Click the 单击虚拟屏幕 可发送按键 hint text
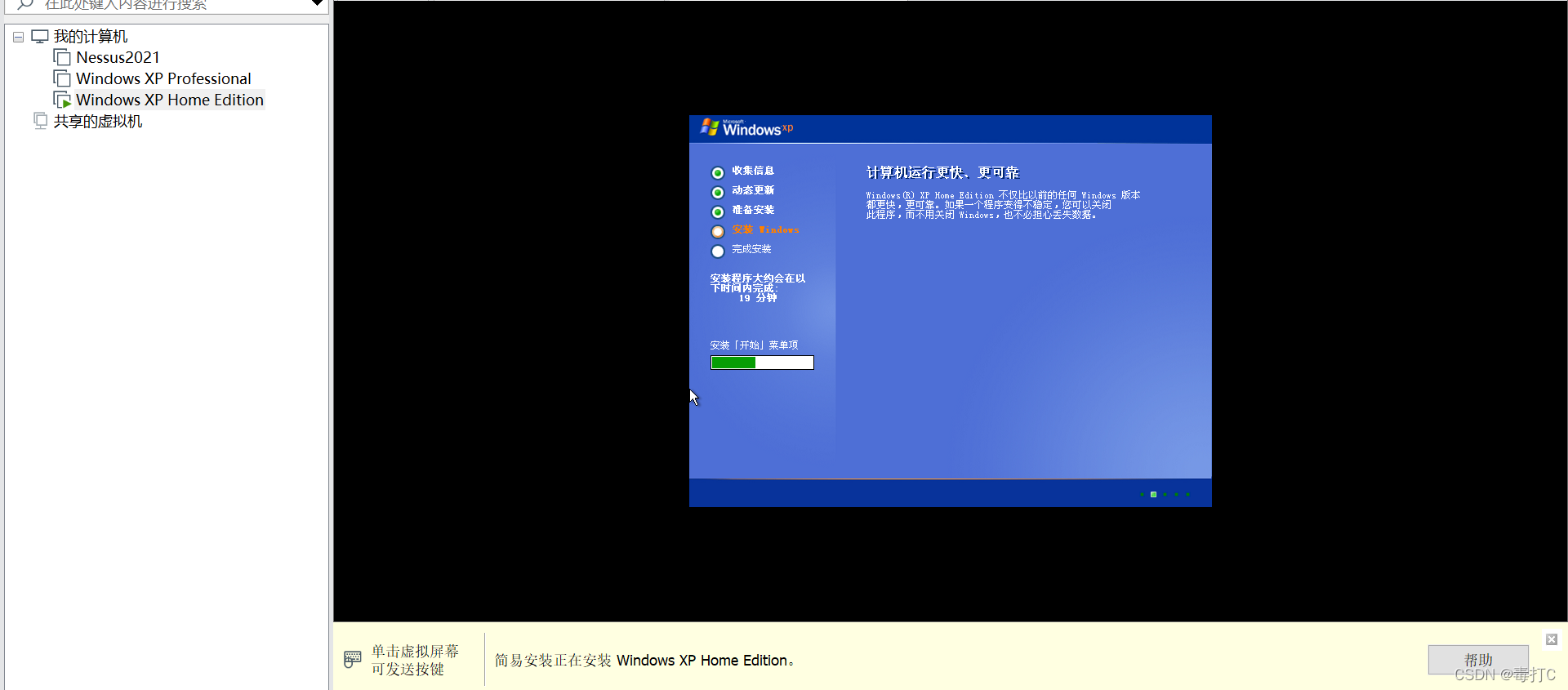Screen dimensions: 1568x690 pyautogui.click(x=416, y=660)
